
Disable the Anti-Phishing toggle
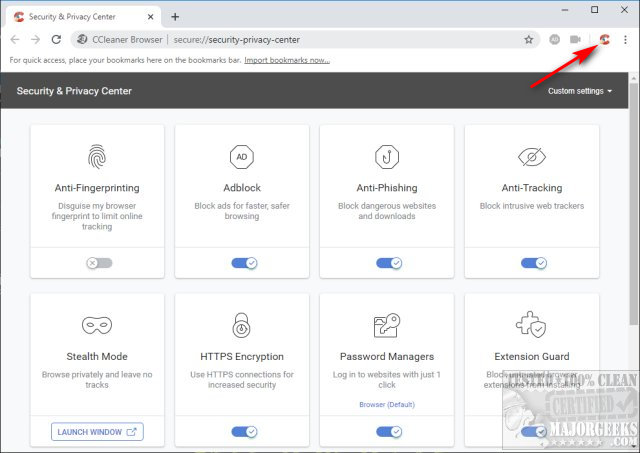389,263
